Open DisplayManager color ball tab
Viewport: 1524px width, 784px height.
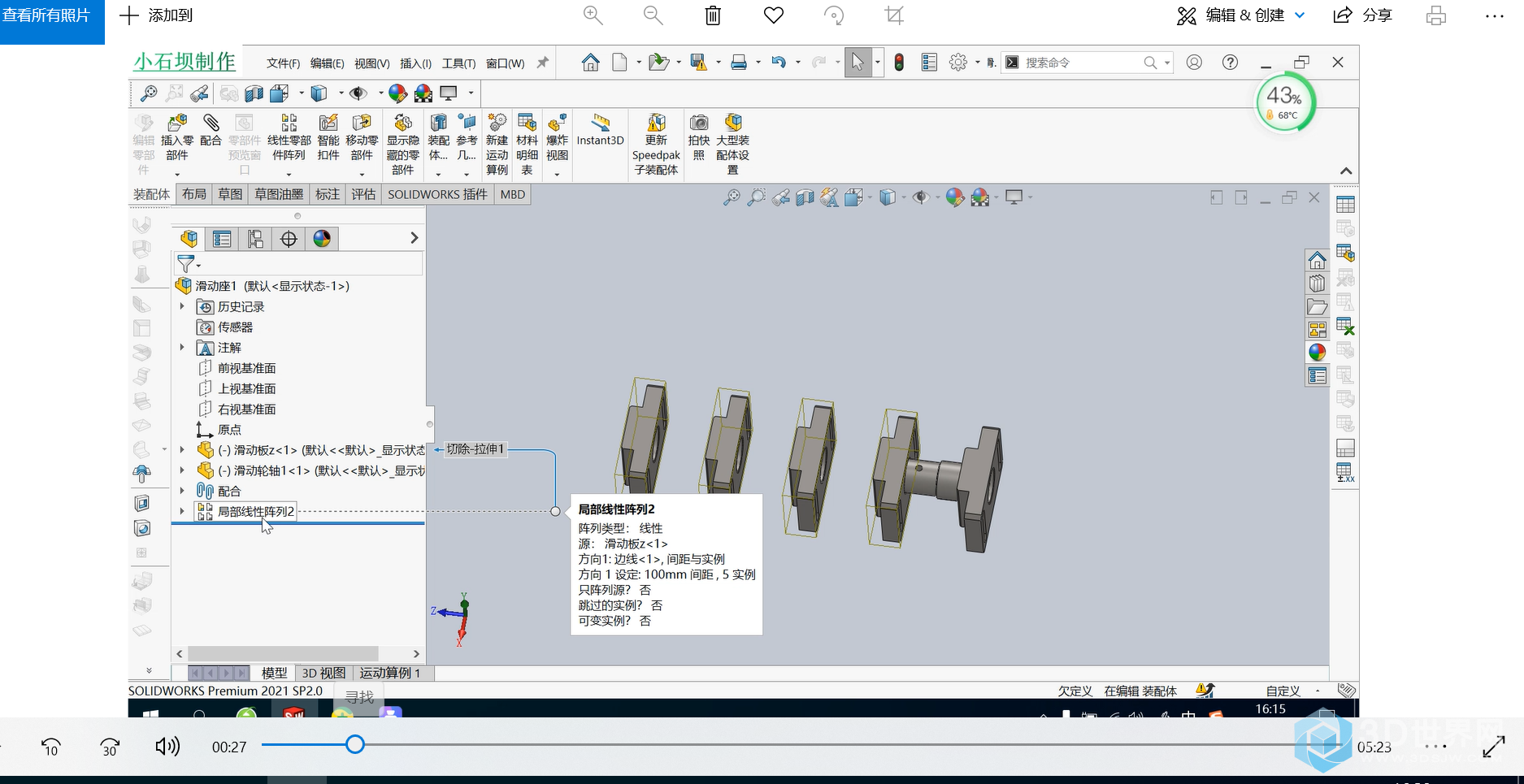[322, 238]
